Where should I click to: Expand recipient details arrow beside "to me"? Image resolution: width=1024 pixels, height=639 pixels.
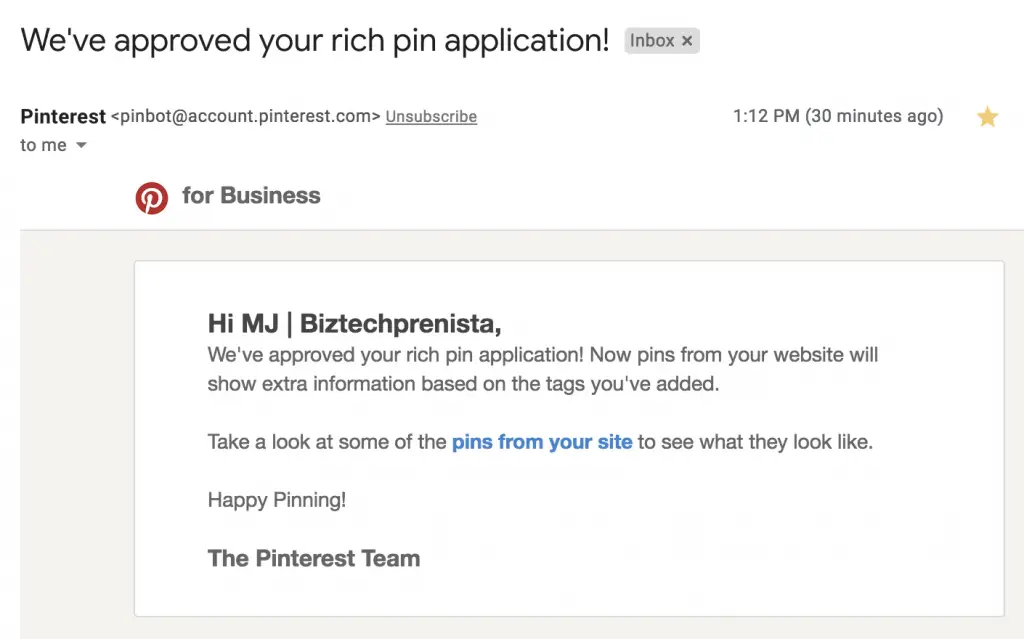tap(81, 145)
